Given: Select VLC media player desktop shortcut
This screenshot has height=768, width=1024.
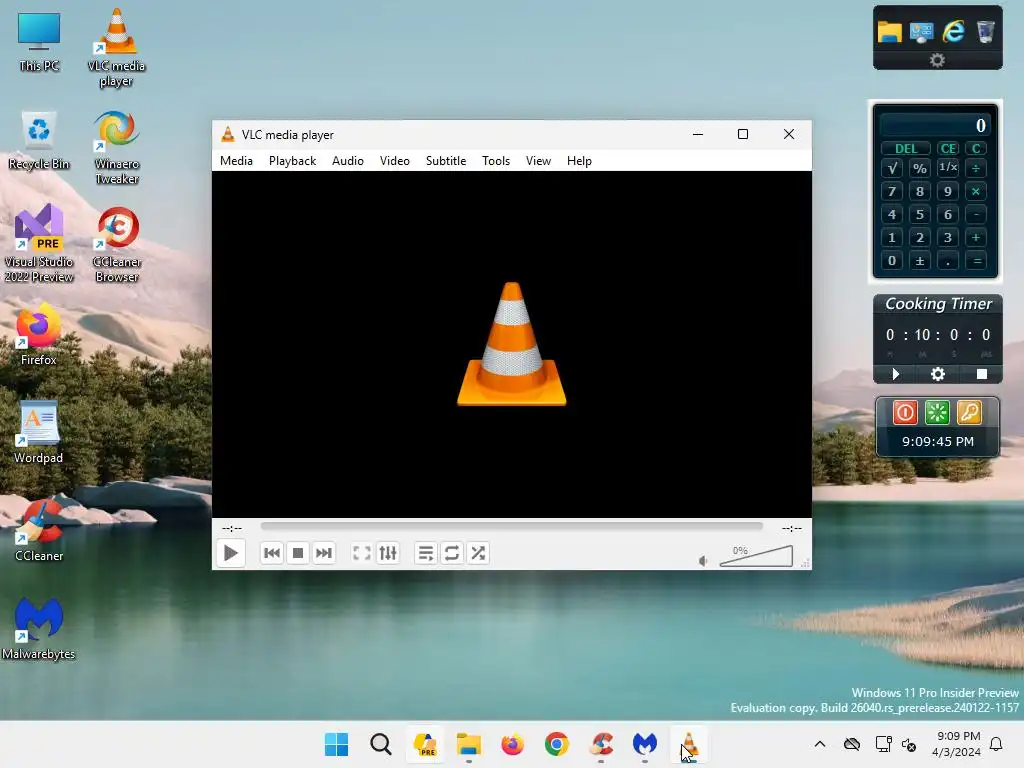Looking at the screenshot, I should (116, 48).
